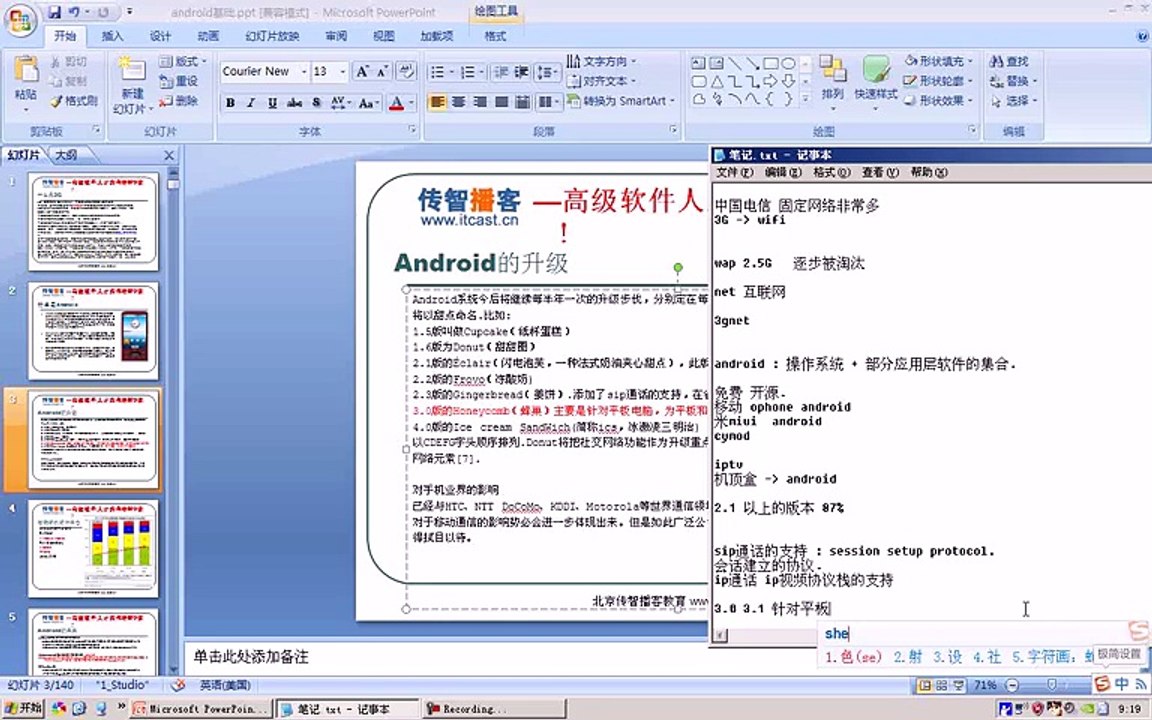
Task: Click the Cut (剪切) scissors icon
Action: click(55, 62)
